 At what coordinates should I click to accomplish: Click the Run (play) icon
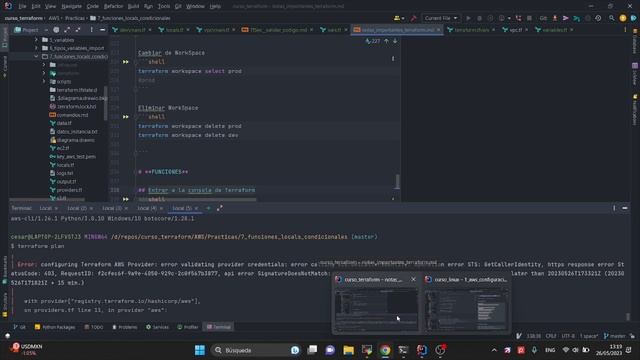468,18
